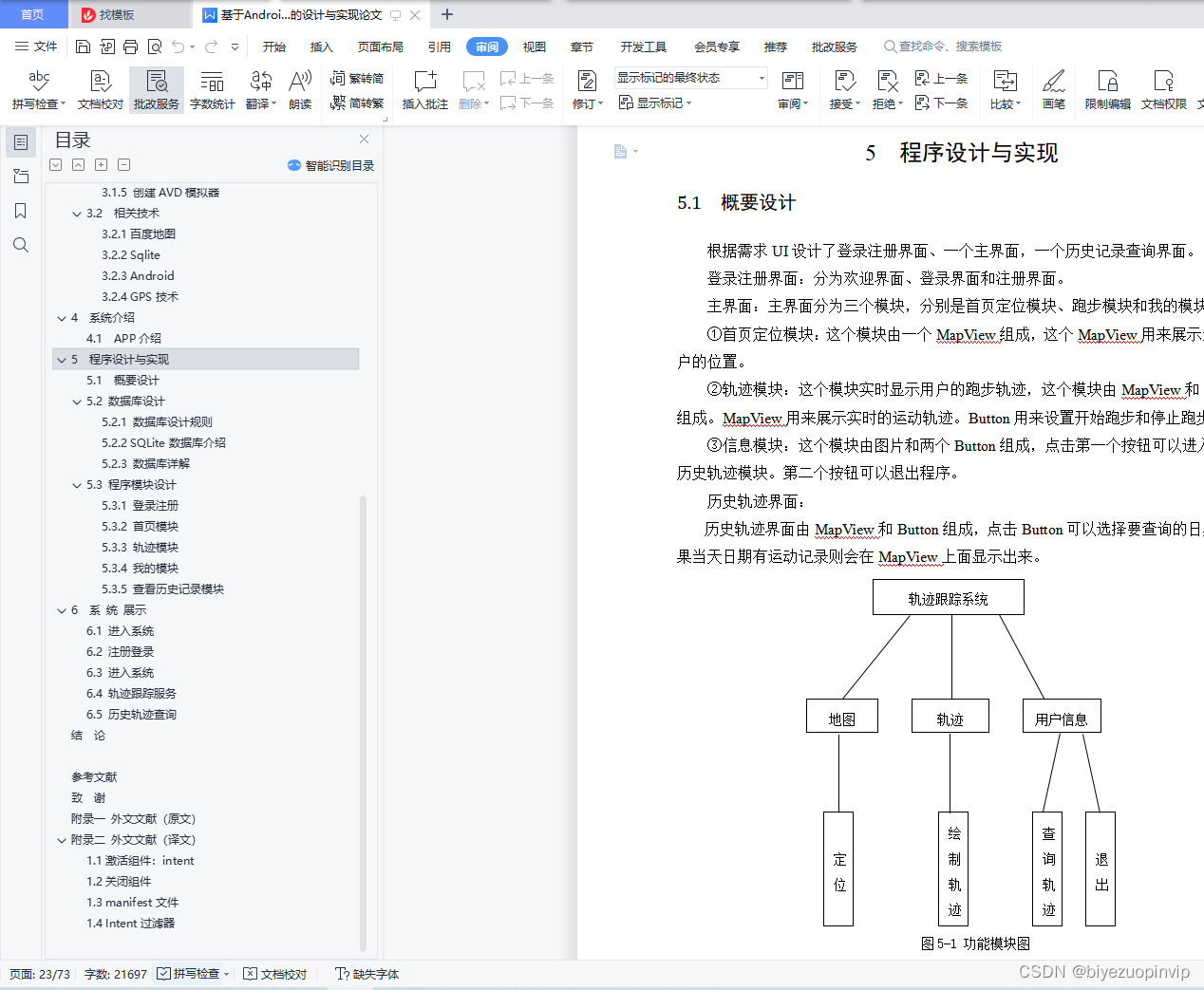Toggle the 显示标记 show markup option

656,103
